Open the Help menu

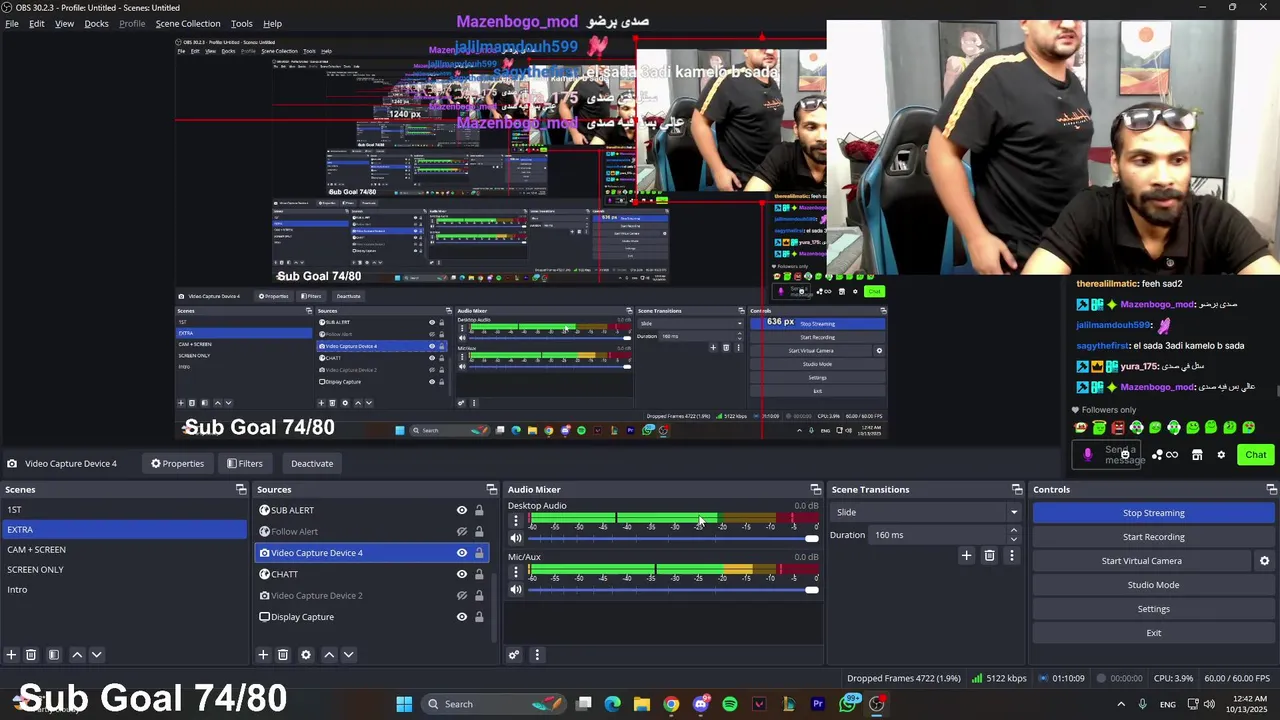(x=272, y=23)
